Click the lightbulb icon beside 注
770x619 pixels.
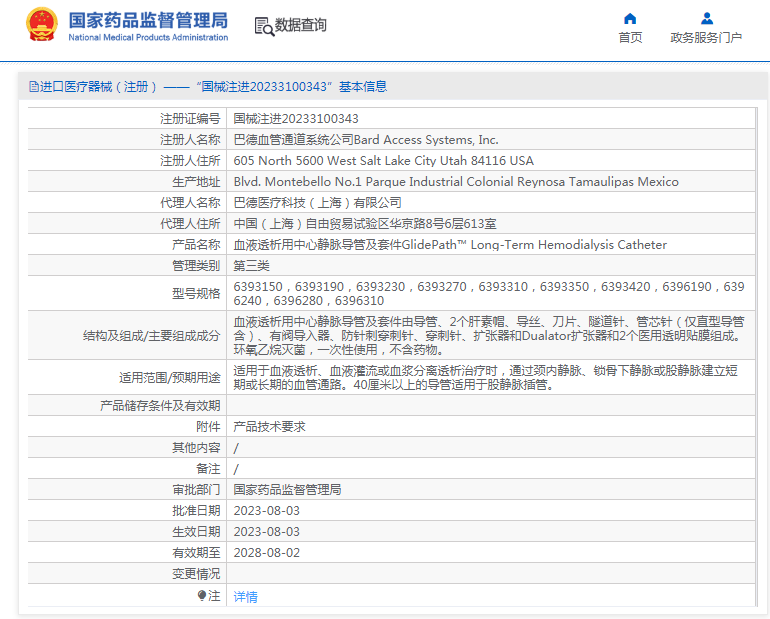point(201,595)
